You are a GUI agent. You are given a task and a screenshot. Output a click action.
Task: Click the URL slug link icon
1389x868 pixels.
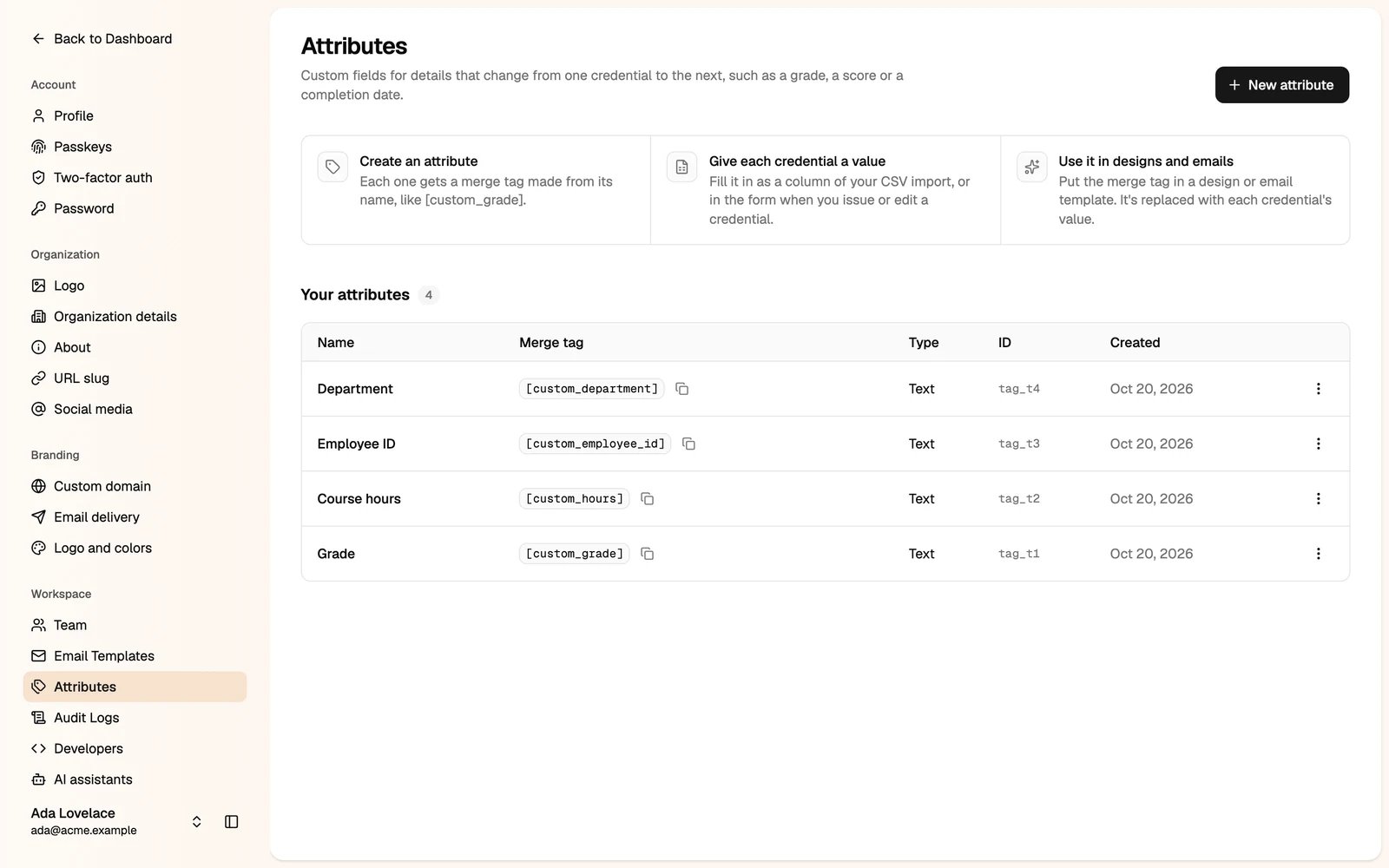click(38, 378)
